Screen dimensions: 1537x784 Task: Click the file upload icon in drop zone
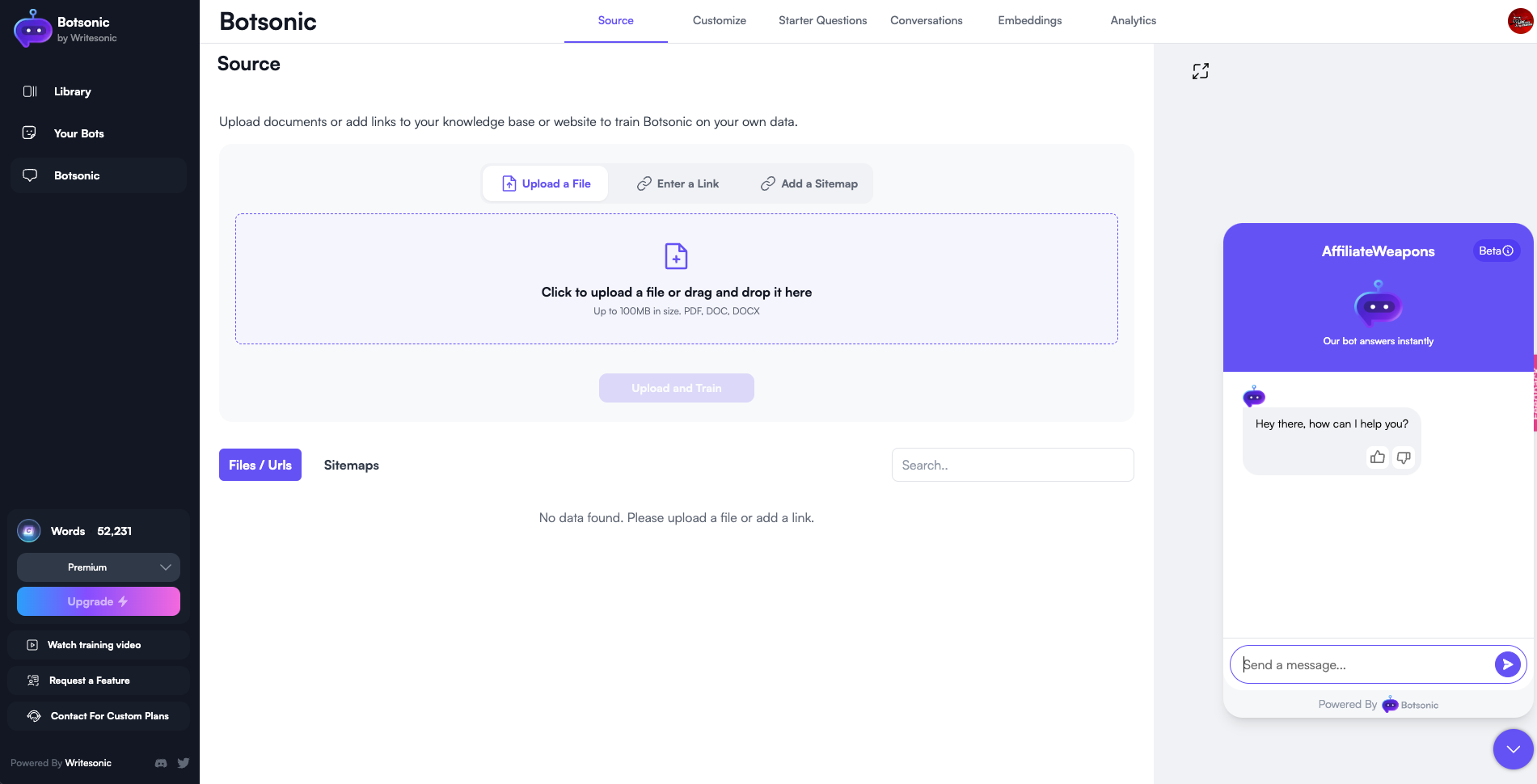click(676, 256)
